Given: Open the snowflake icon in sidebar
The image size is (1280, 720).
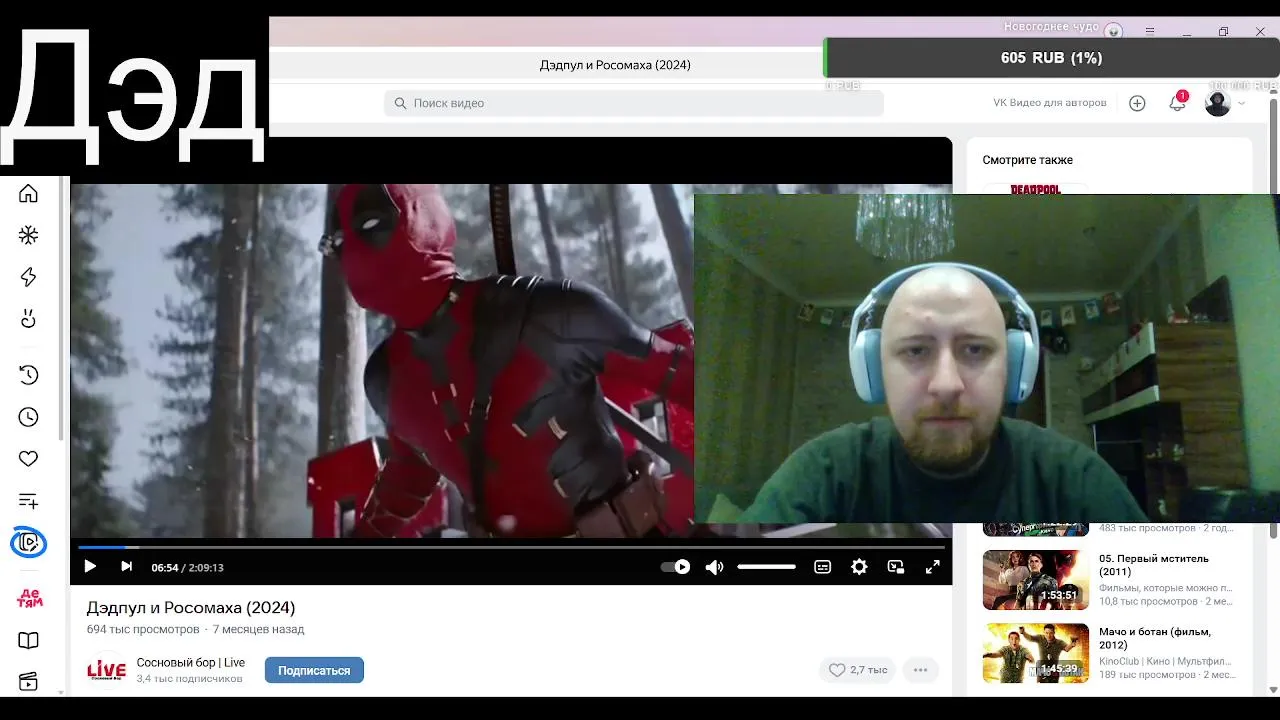Looking at the screenshot, I should point(28,235).
